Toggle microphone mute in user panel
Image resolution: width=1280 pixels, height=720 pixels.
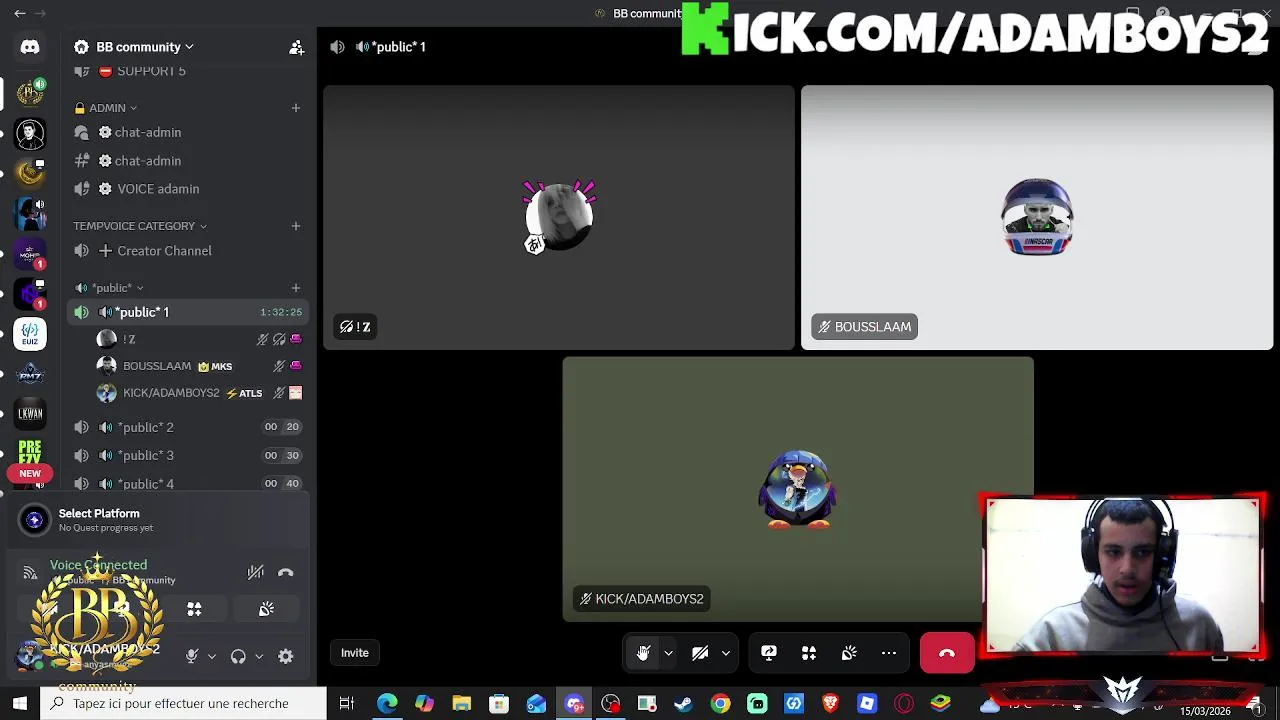(x=192, y=656)
